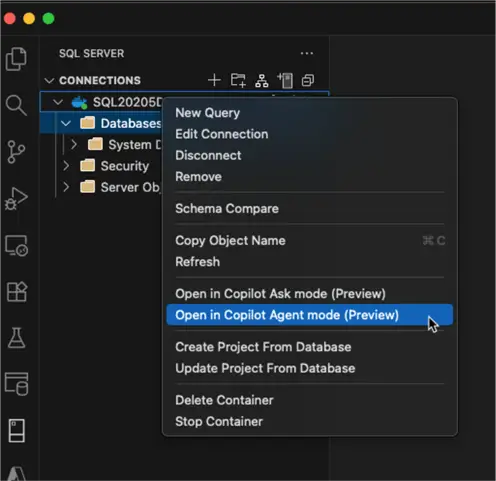Open the Extensions view
This screenshot has width=496, height=481.
click(x=17, y=292)
